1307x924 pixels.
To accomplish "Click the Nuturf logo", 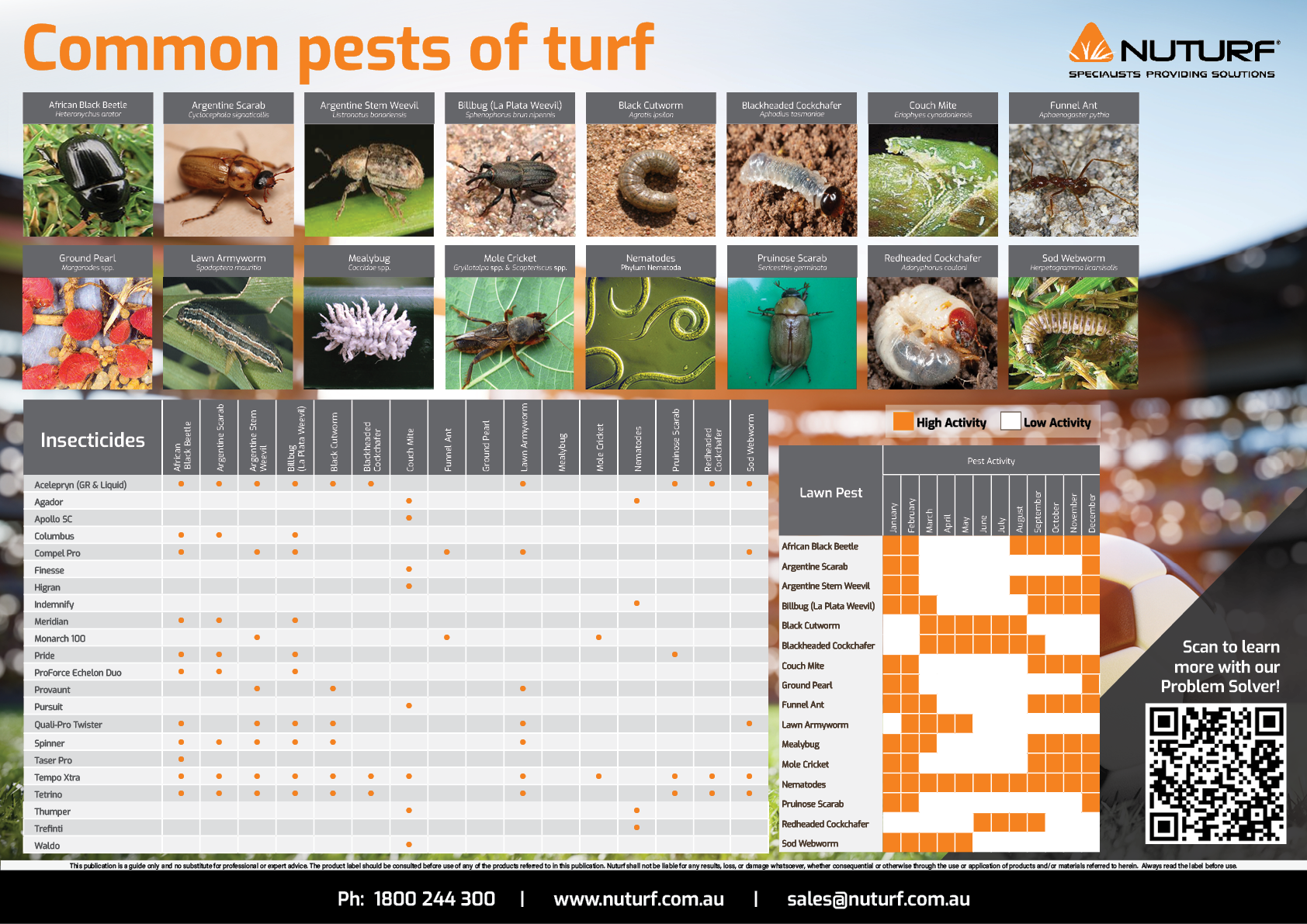I will click(x=1174, y=50).
